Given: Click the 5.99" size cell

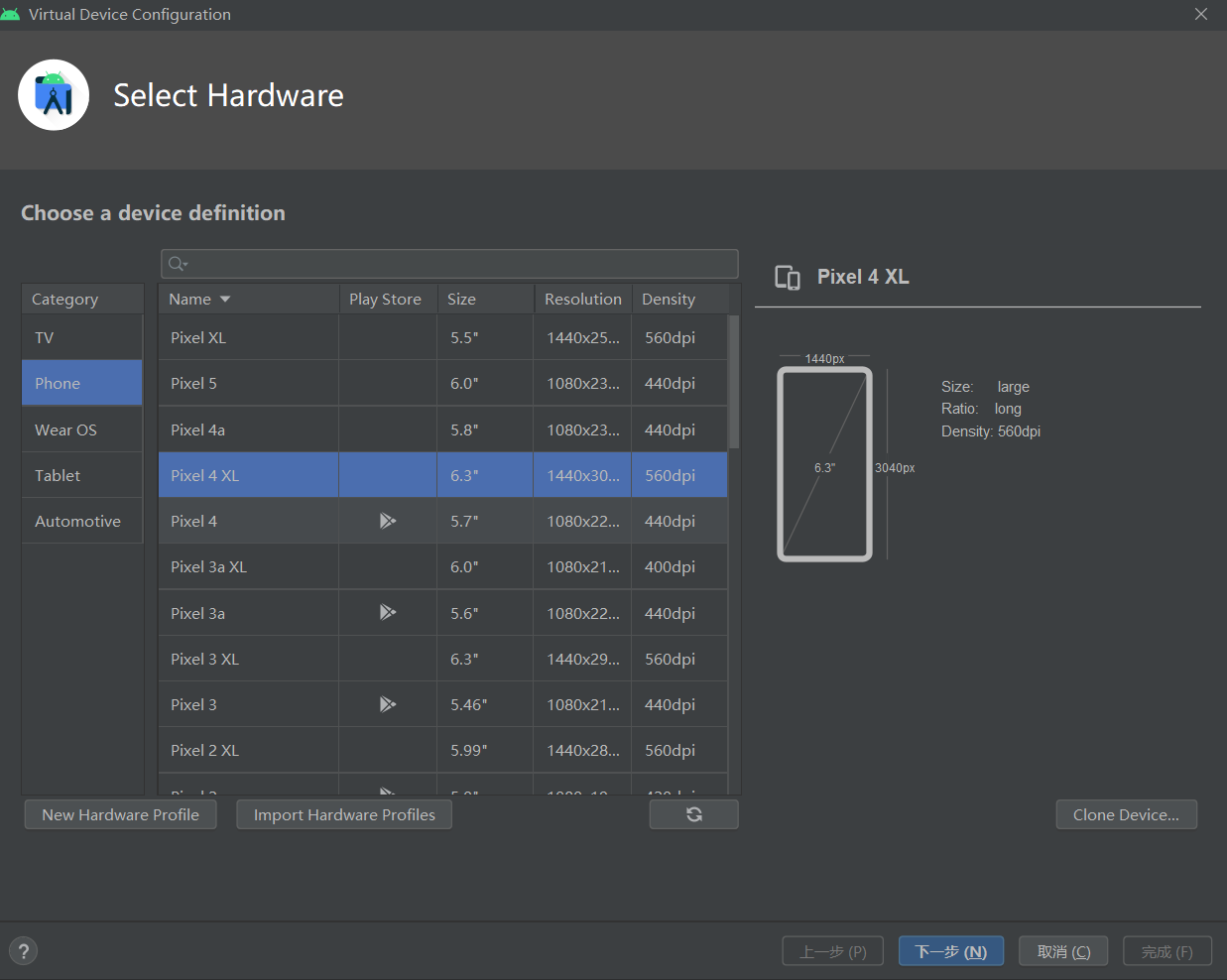Looking at the screenshot, I should click(x=485, y=750).
